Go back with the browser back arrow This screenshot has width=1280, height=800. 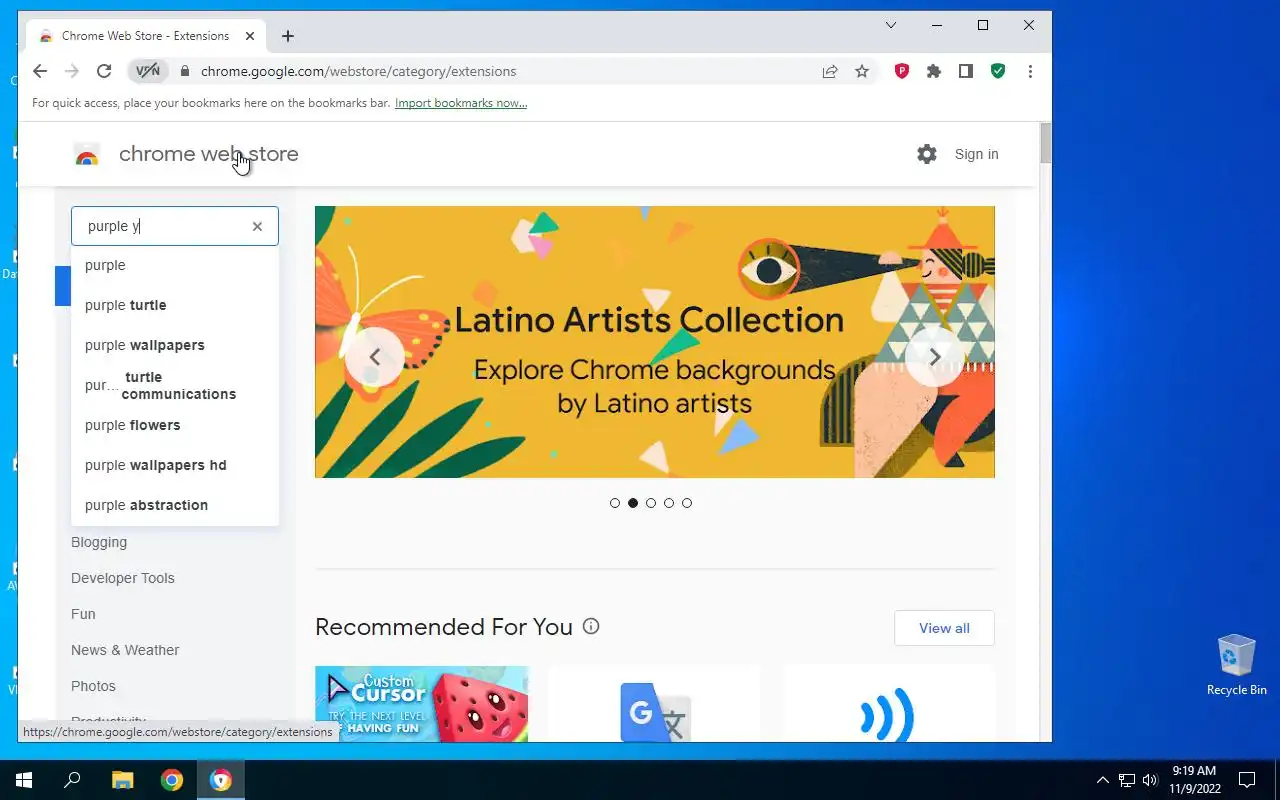pyautogui.click(x=40, y=71)
